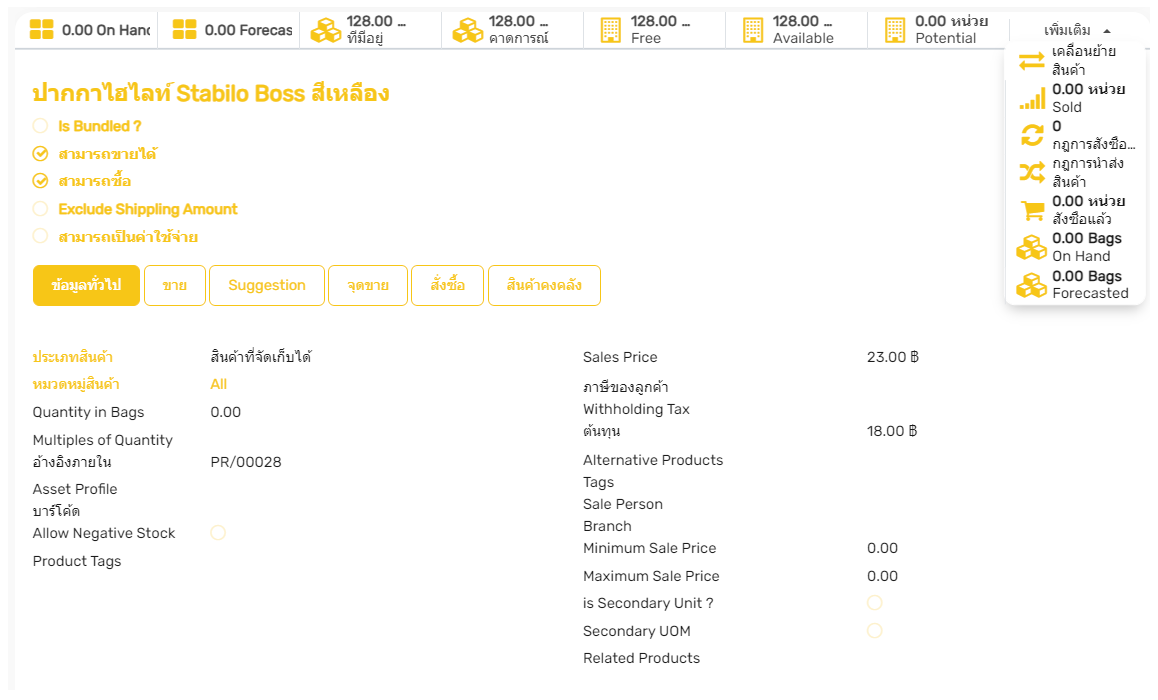Enable Allow Negative Stock checkbox
This screenshot has height=700, width=1158.
pos(218,532)
